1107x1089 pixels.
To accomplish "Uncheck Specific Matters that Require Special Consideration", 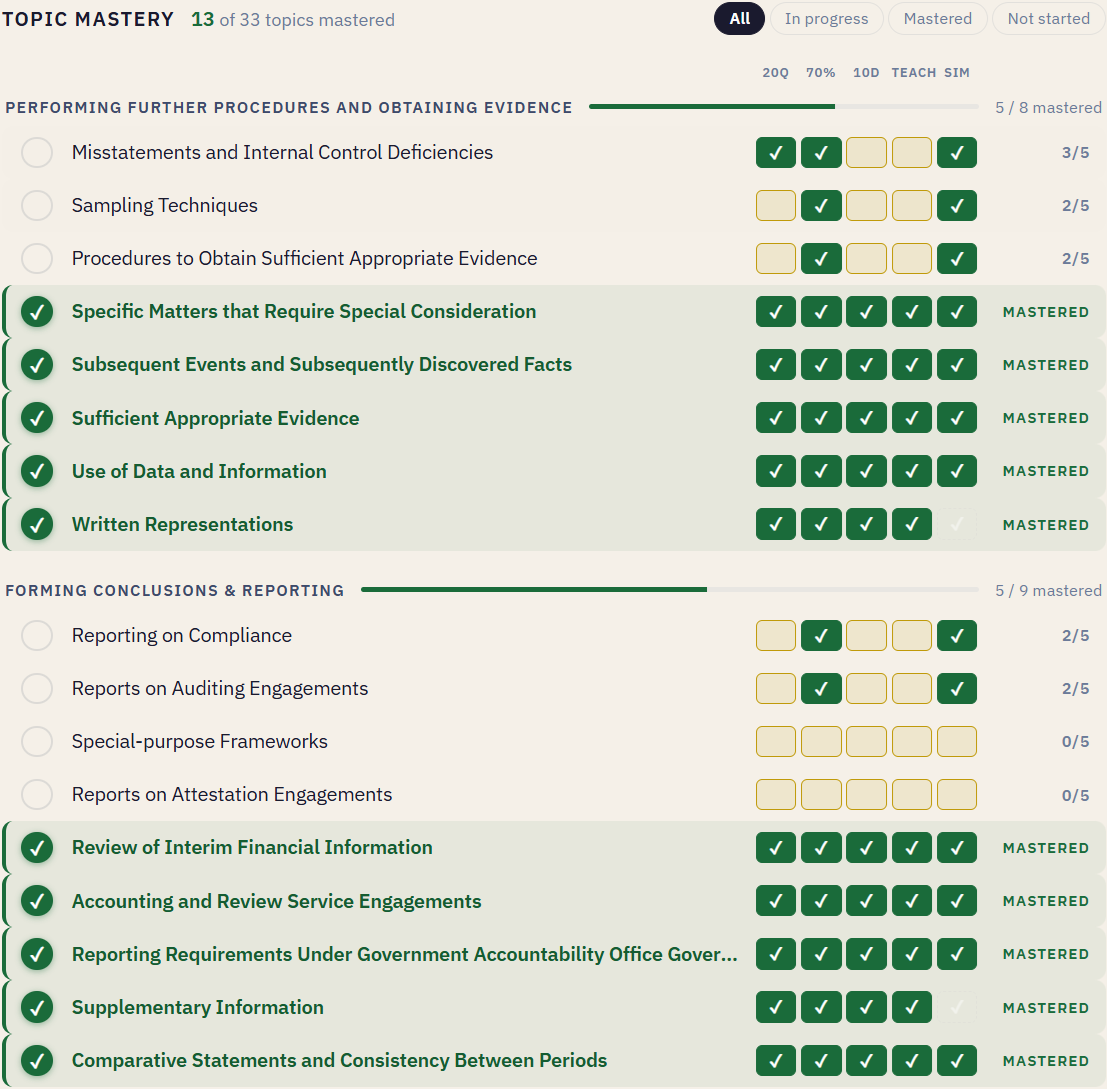I will click(x=37, y=312).
